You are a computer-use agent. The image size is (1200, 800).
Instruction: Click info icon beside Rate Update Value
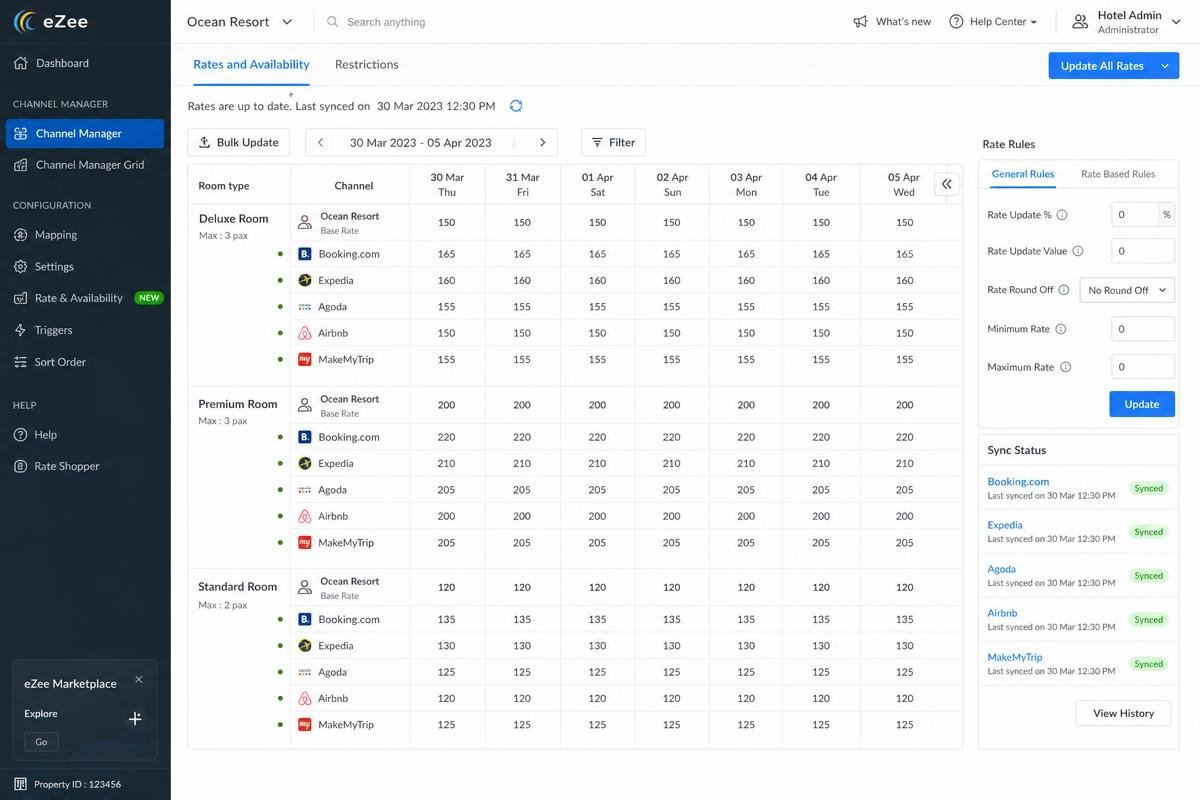[x=1078, y=252]
